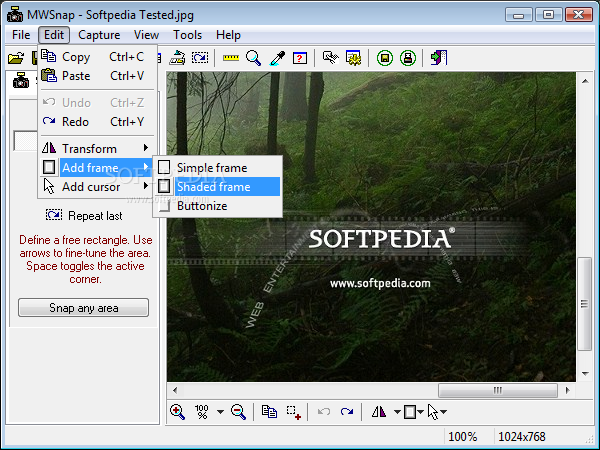Click the 100% zoom reset icon
The image size is (600, 450).
201,412
